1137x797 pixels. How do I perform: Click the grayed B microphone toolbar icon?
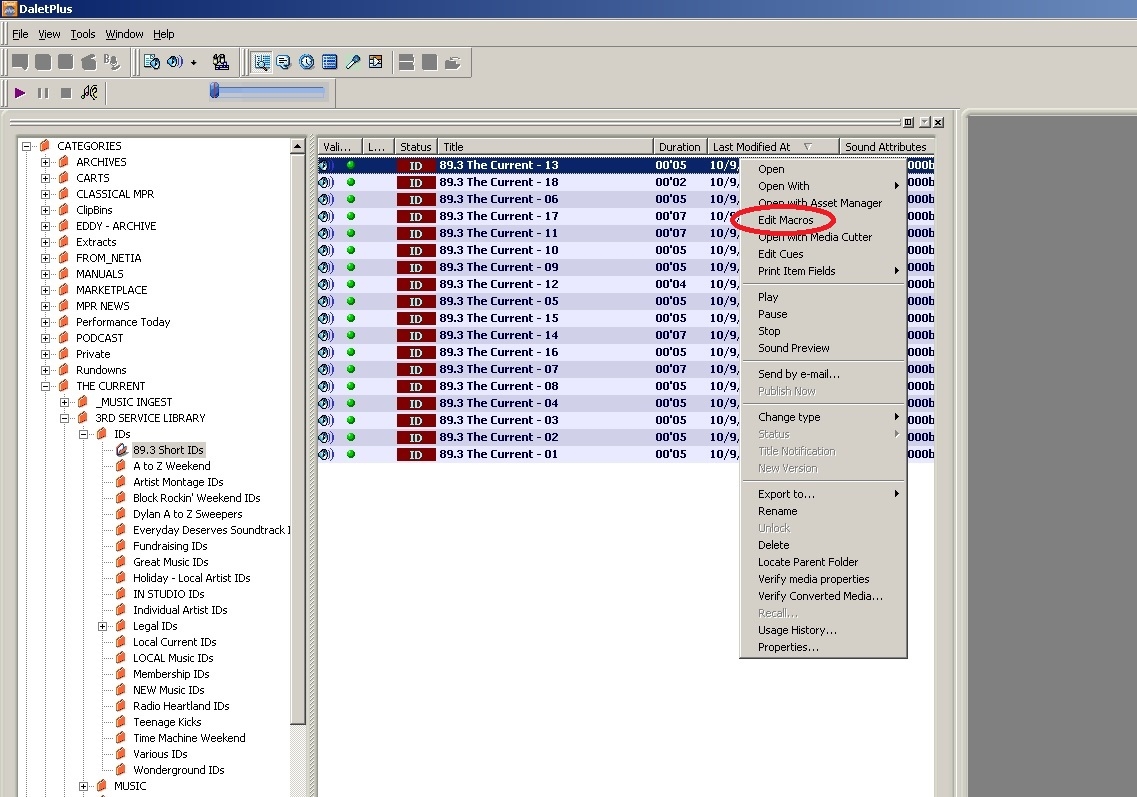[112, 62]
